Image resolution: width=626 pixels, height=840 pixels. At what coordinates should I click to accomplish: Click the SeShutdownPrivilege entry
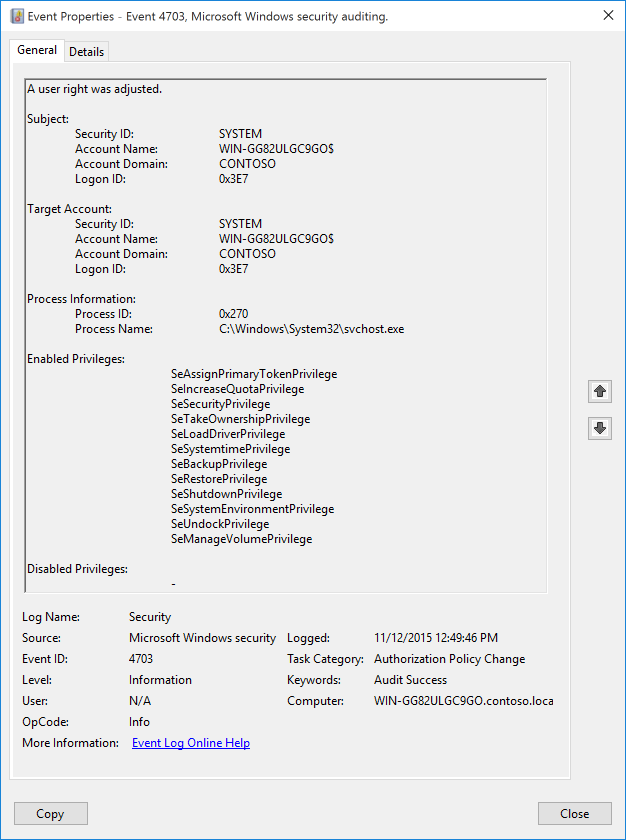pos(226,494)
